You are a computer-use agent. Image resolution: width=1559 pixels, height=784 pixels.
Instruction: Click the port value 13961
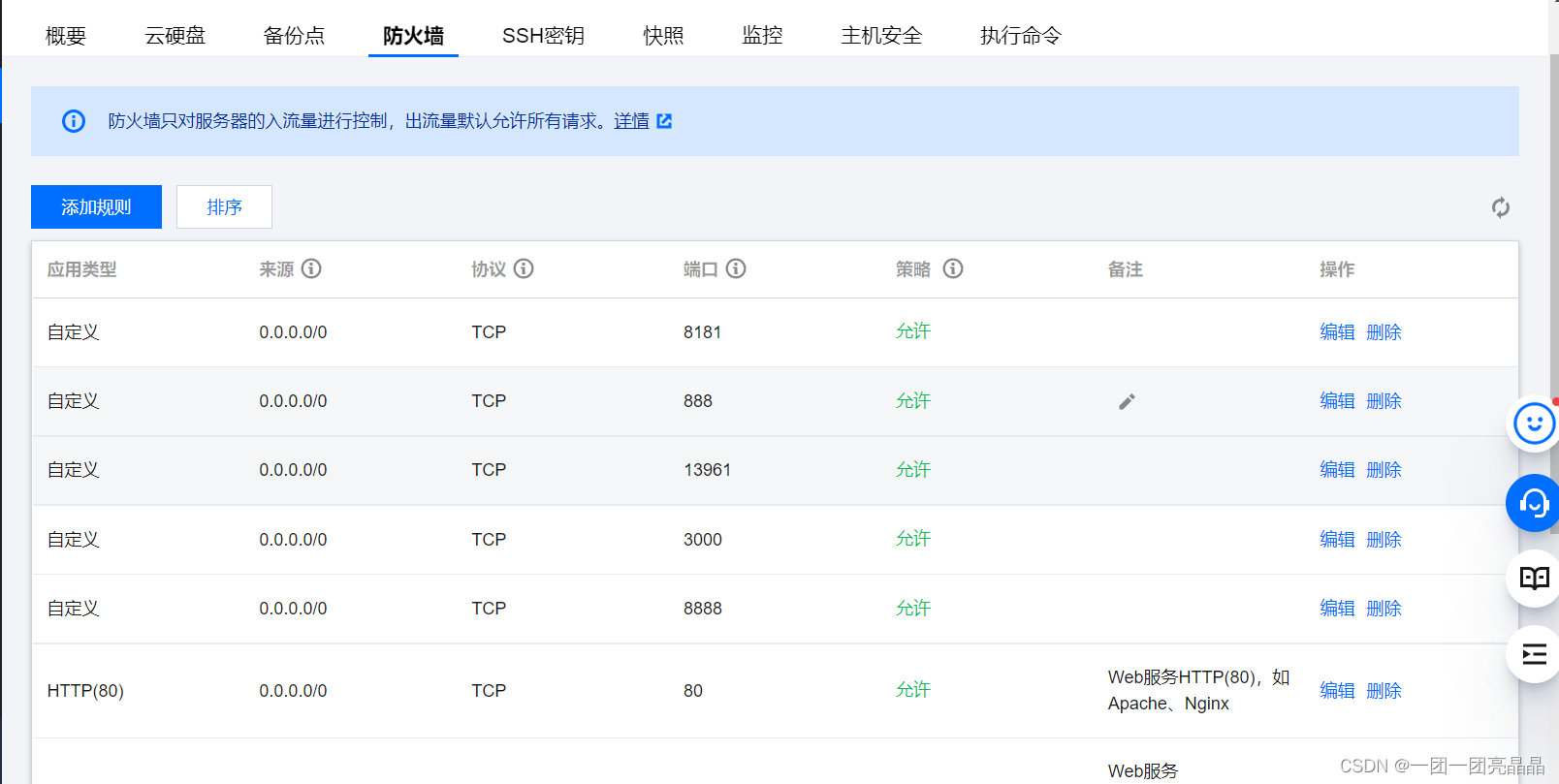click(x=707, y=470)
